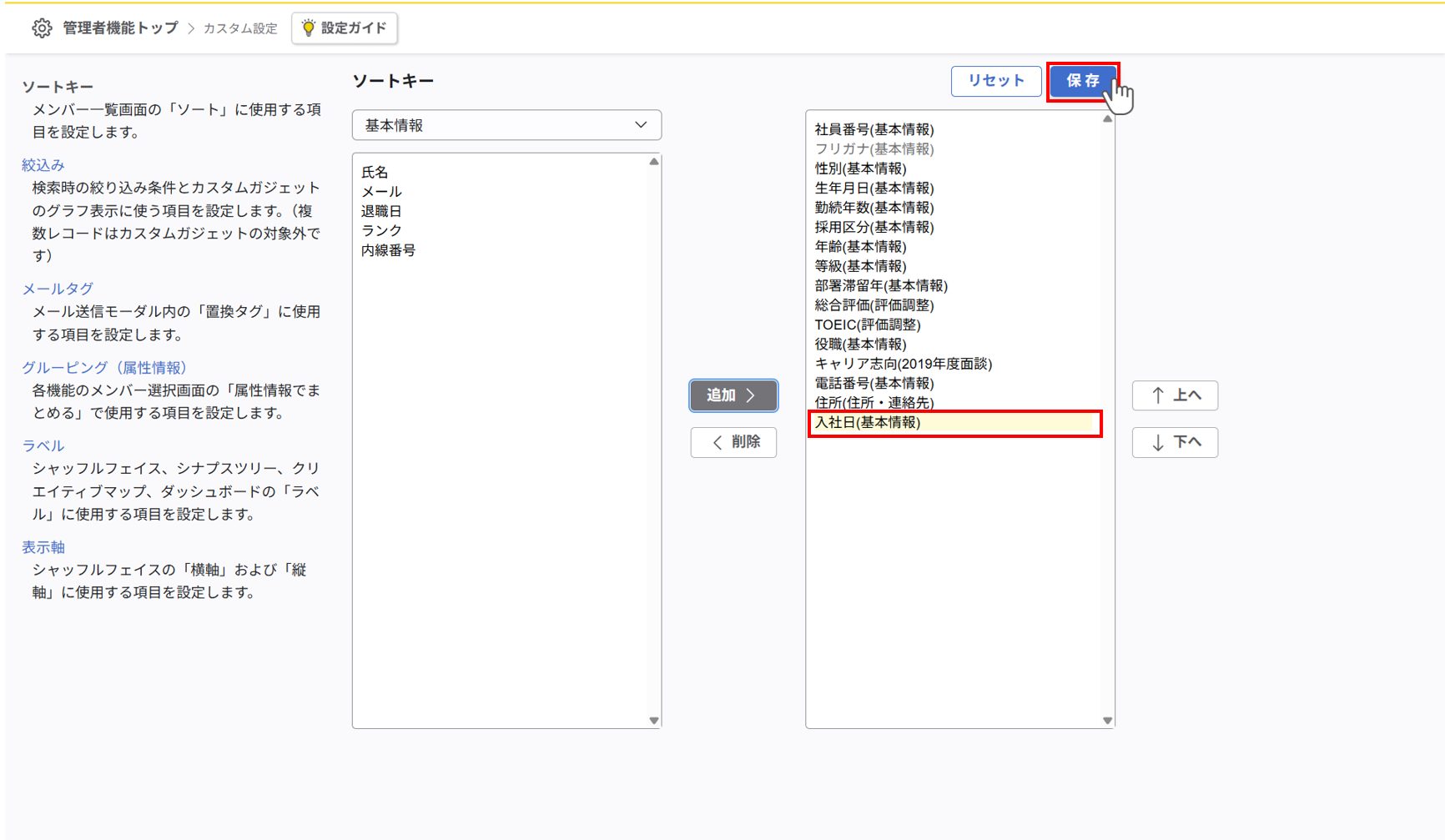Go to グルーピング（属性情報） settings
Image resolution: width=1445 pixels, height=840 pixels.
[x=104, y=367]
